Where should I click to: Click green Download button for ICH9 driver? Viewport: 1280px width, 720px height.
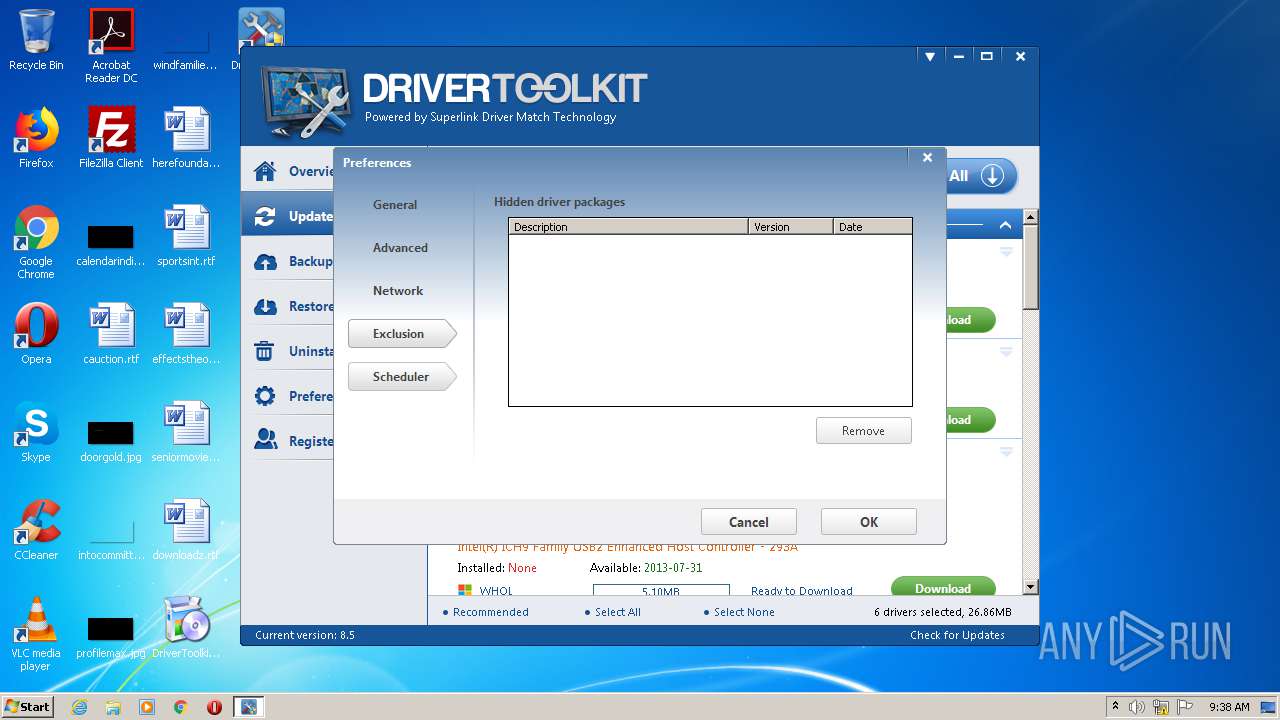click(x=943, y=587)
